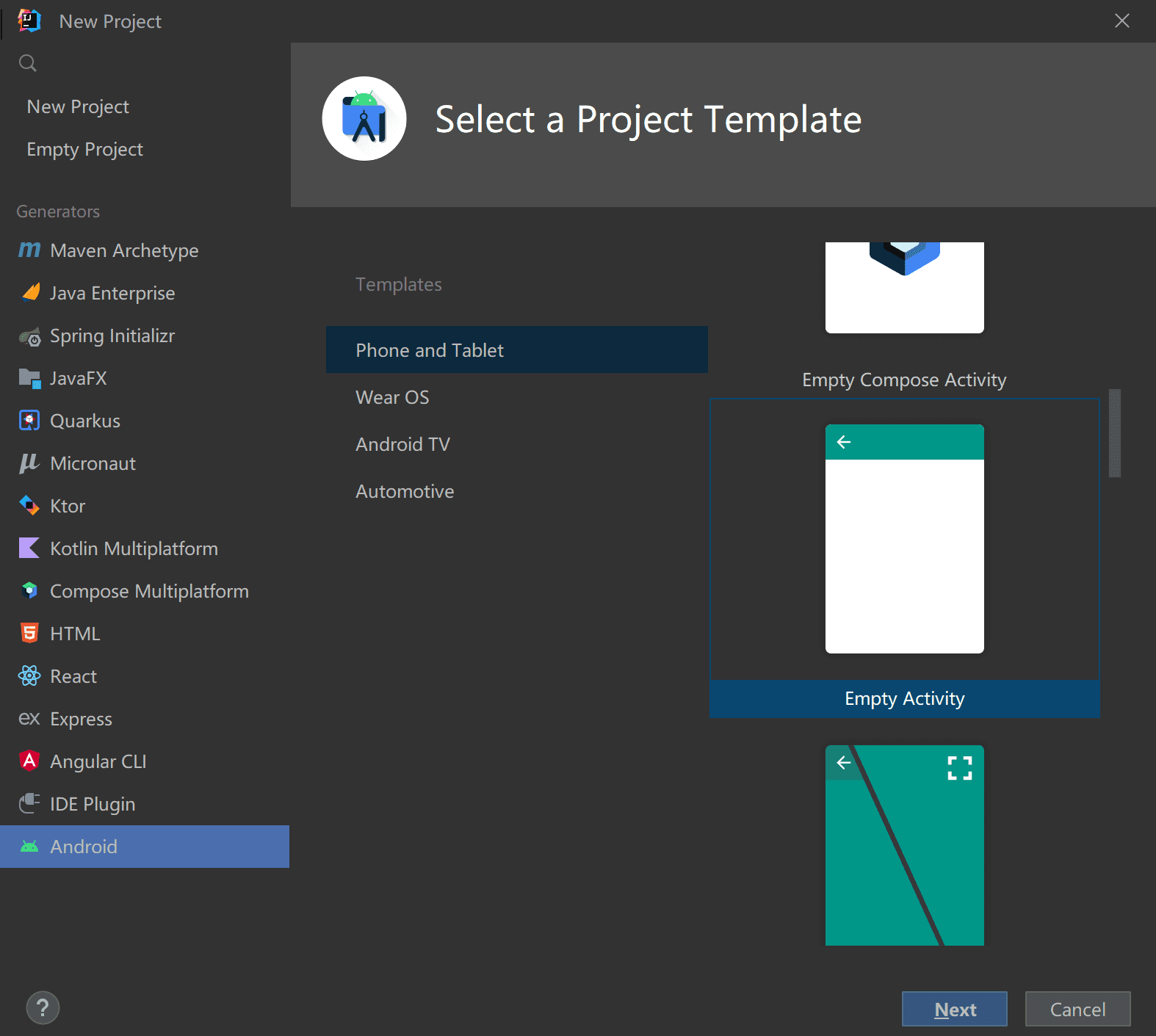Choose the JavaFX generator
The height and width of the screenshot is (1036, 1156).
click(145, 378)
